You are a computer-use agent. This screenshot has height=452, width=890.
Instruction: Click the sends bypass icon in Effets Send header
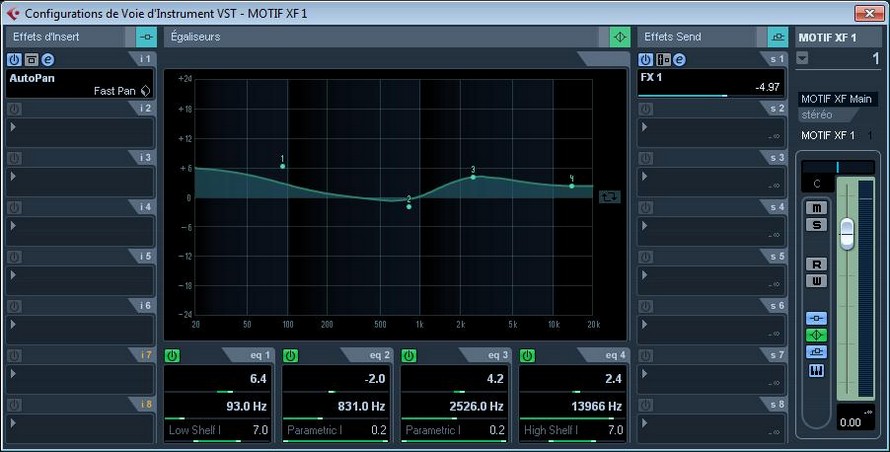click(x=777, y=37)
